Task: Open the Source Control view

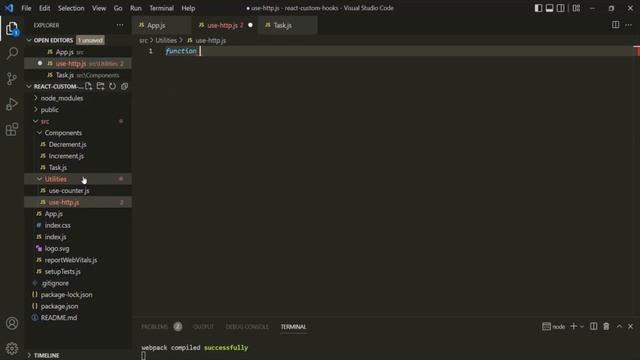Action: [x=12, y=78]
